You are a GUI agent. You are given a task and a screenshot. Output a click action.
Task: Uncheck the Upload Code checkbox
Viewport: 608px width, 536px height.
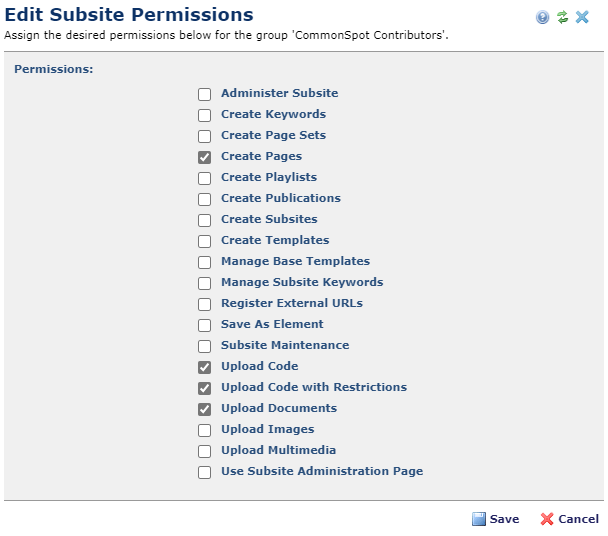(x=205, y=367)
